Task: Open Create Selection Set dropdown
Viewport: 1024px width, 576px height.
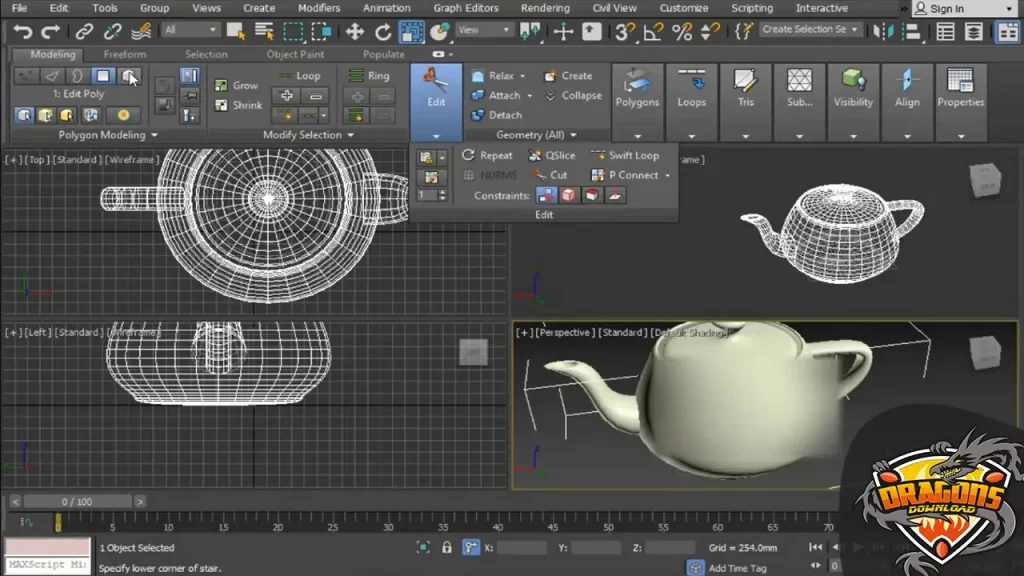Action: (x=810, y=30)
